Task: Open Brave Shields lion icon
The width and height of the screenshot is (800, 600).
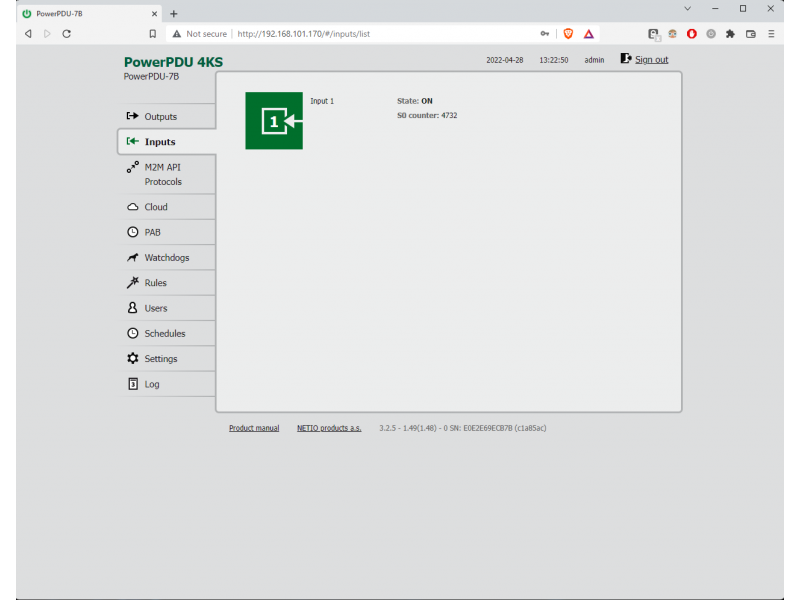Action: click(x=568, y=34)
